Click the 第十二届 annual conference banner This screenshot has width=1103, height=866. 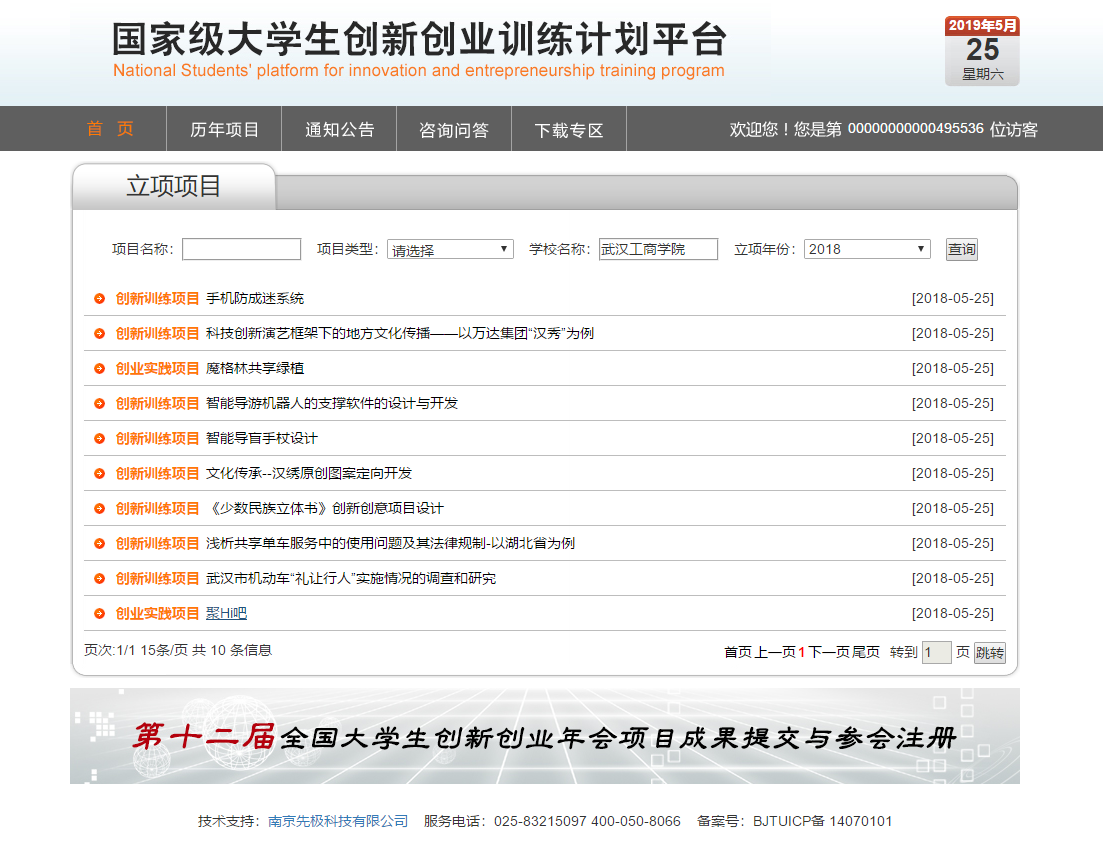(545, 736)
